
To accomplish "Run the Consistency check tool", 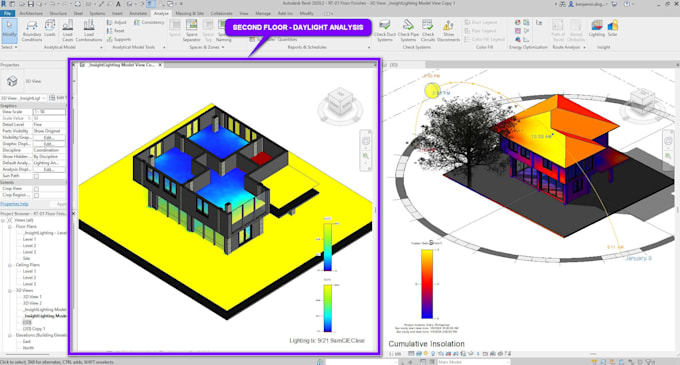I will click(149, 22).
